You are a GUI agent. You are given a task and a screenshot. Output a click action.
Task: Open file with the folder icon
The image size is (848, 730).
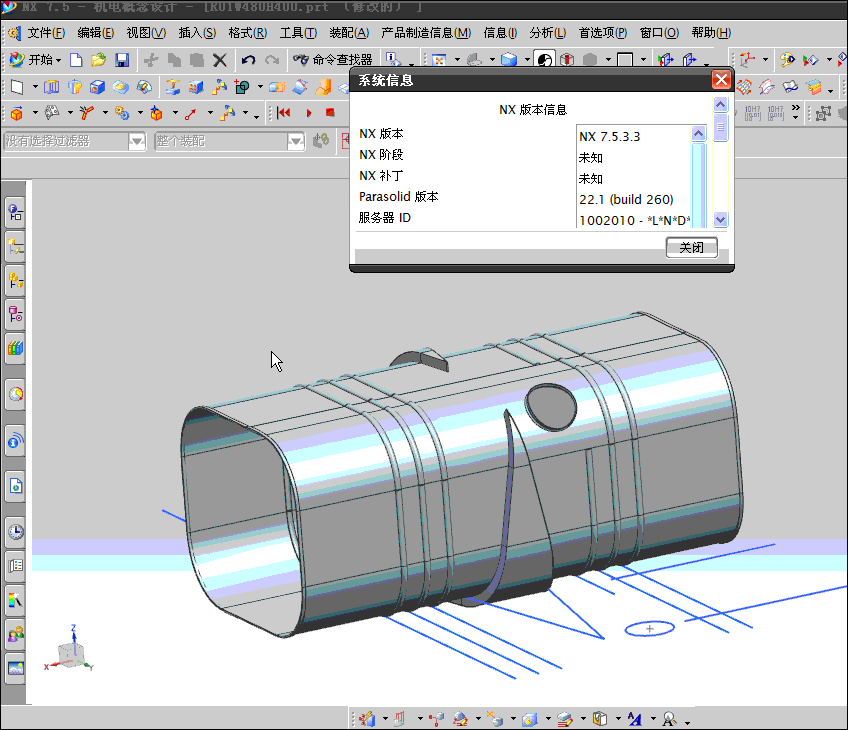tap(99, 60)
